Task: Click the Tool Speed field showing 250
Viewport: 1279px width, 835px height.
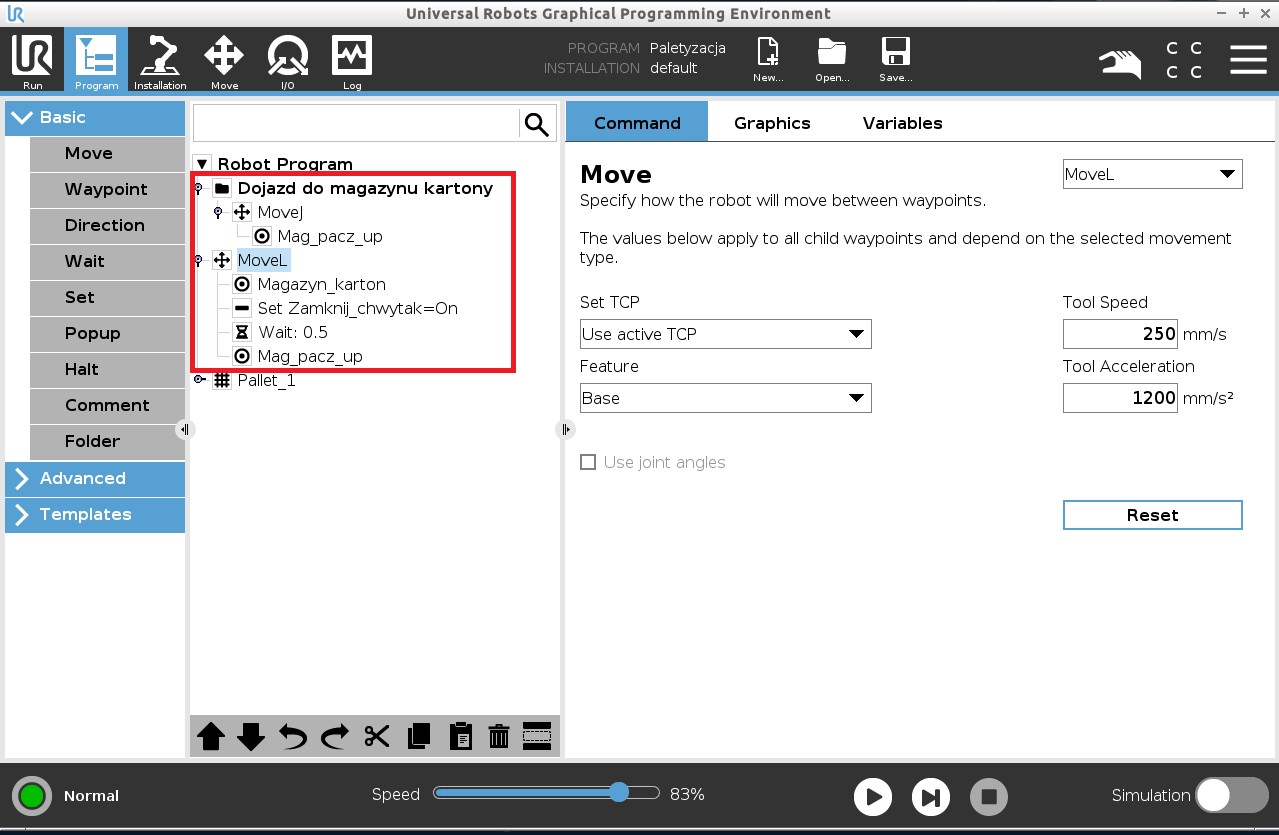Action: 1120,334
